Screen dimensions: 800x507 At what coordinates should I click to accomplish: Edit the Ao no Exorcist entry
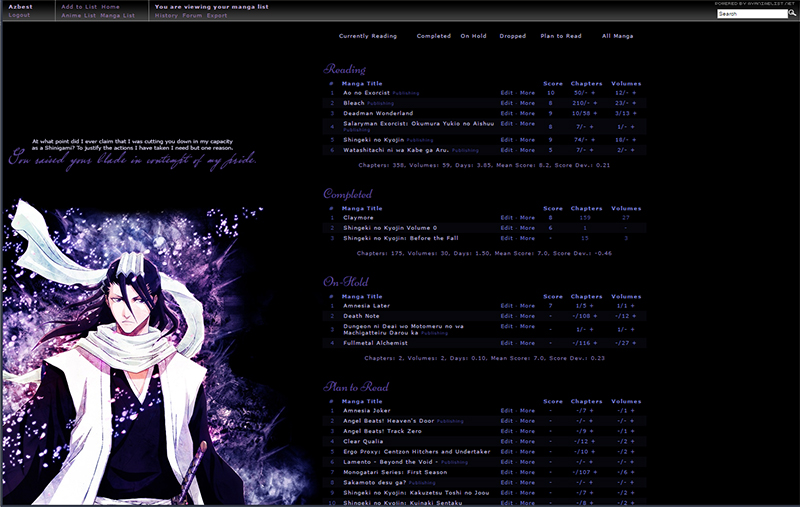[506, 92]
